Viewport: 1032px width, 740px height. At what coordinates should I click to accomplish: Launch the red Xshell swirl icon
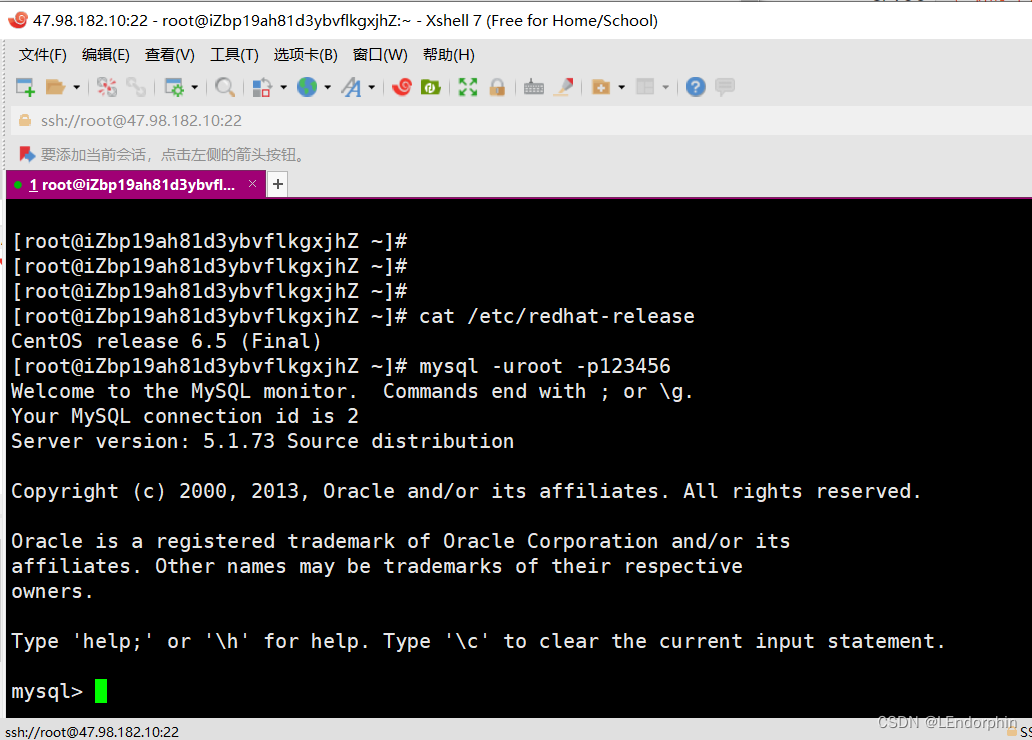point(401,87)
